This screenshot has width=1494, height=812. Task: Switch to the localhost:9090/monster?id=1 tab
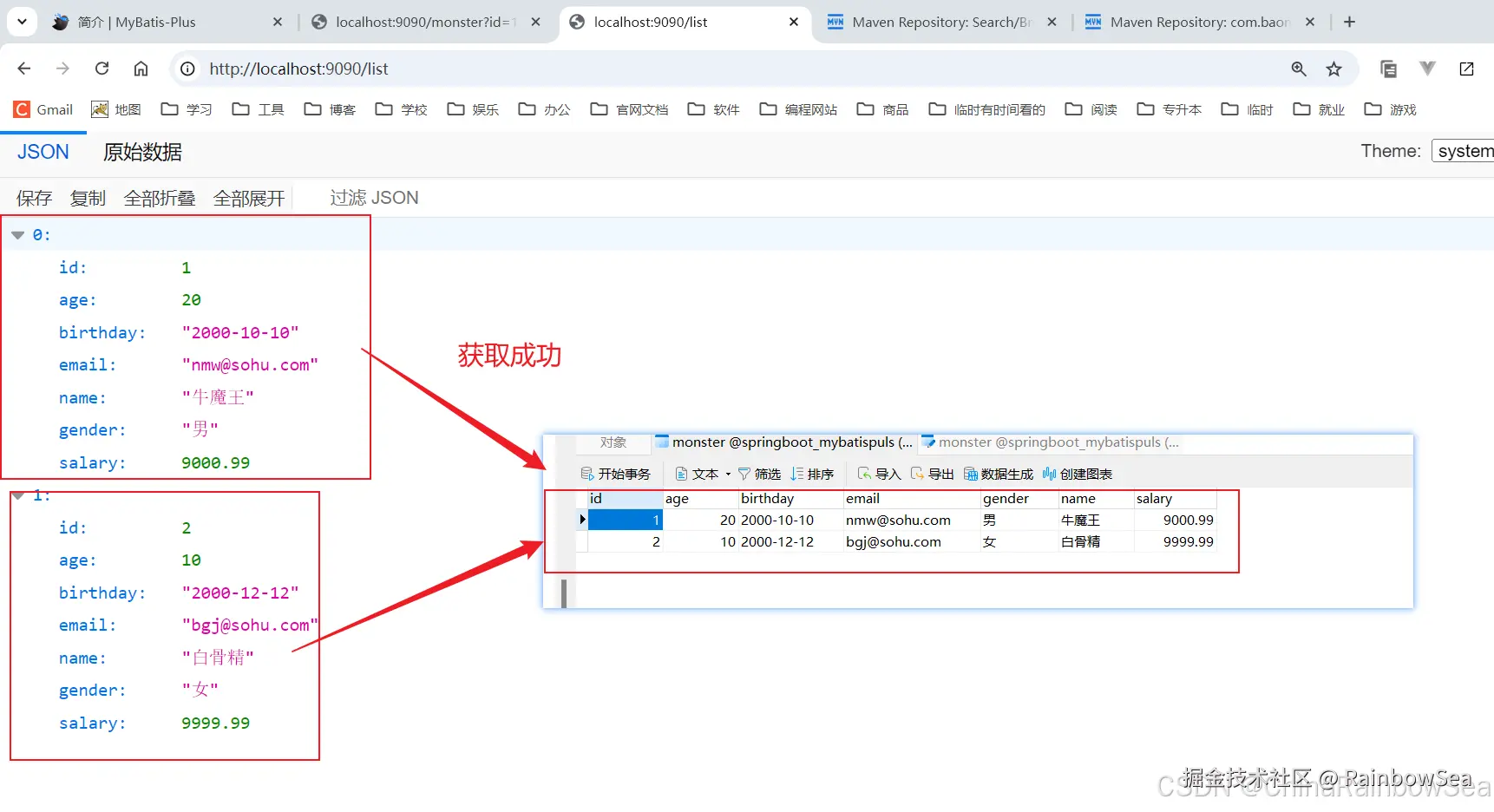click(425, 22)
